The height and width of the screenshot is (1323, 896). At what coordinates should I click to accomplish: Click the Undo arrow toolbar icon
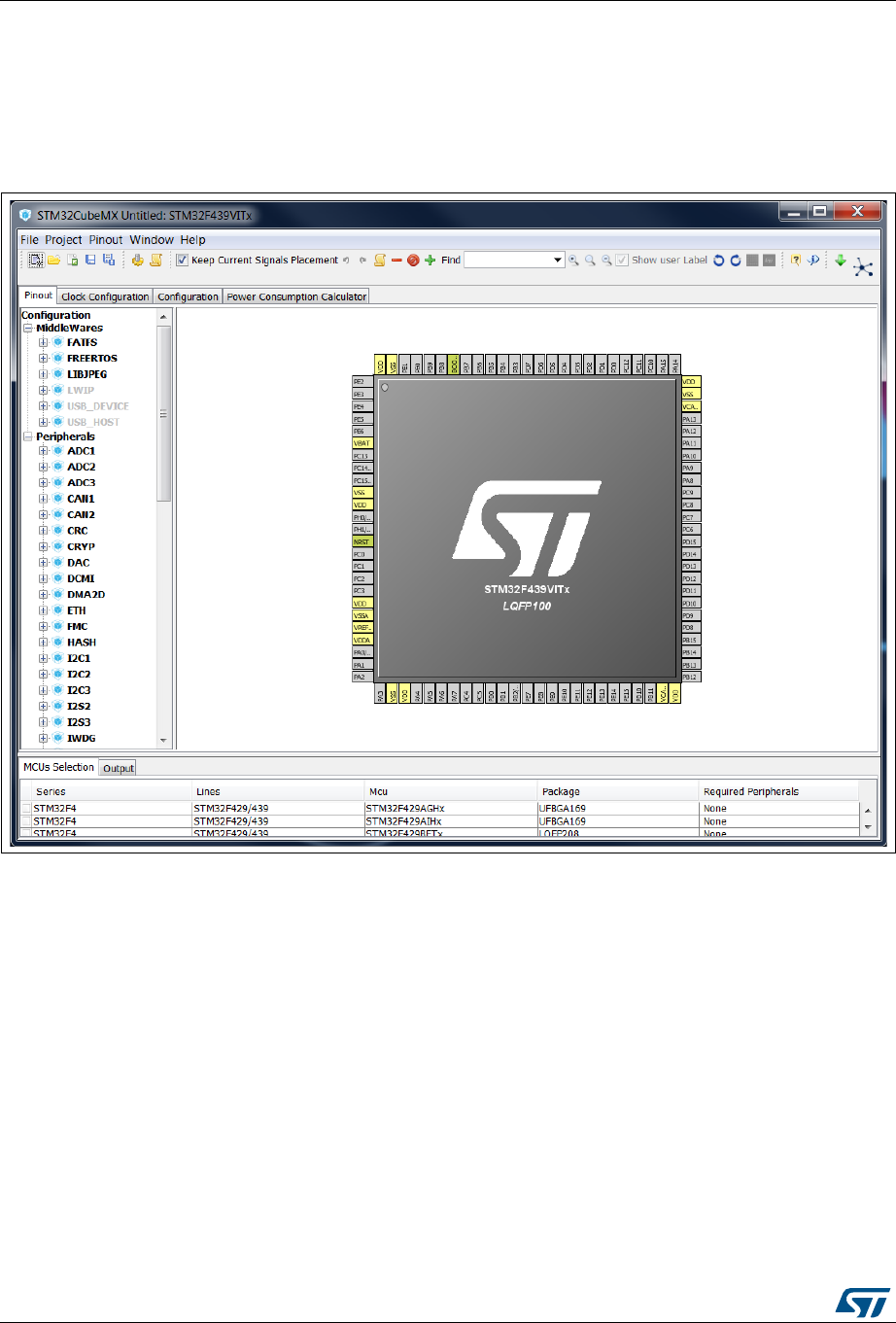tap(346, 260)
